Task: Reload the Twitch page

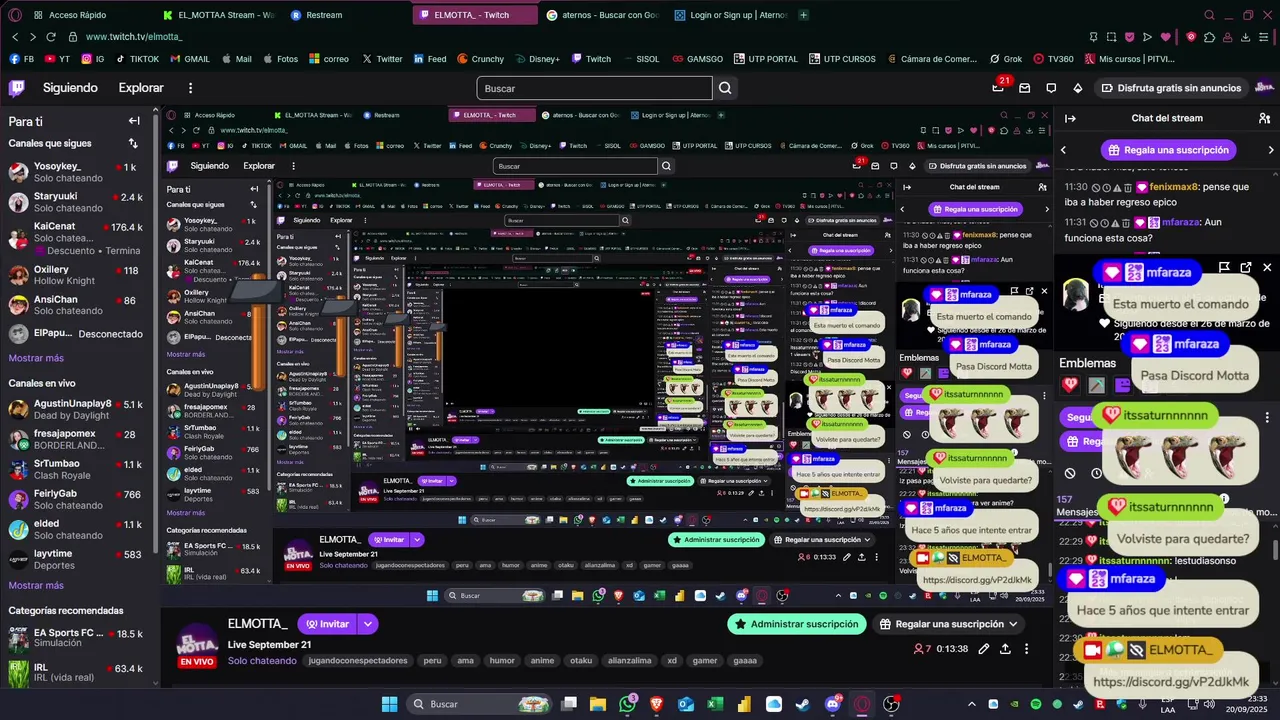Action: pyautogui.click(x=50, y=37)
